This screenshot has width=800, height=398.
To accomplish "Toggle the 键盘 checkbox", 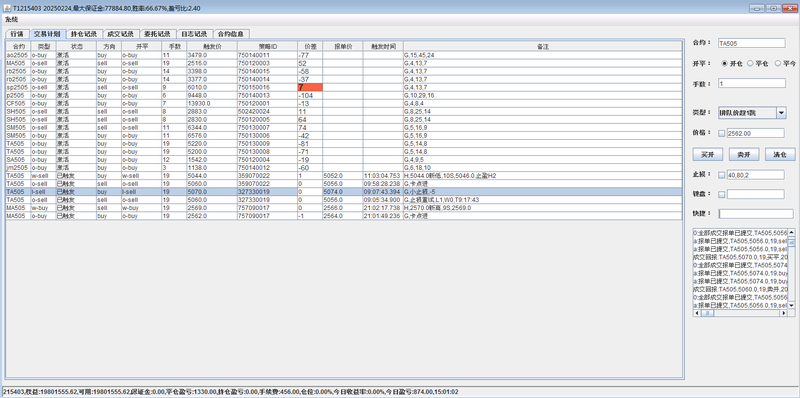I will (x=721, y=194).
